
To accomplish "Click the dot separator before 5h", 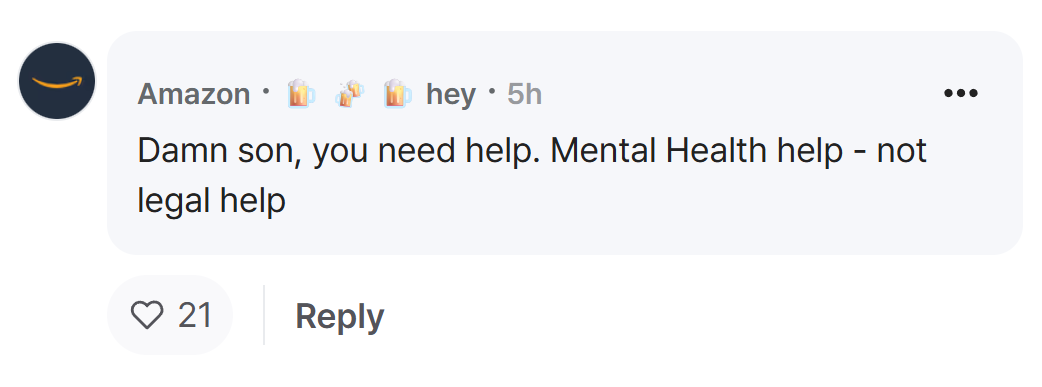I will [x=492, y=91].
